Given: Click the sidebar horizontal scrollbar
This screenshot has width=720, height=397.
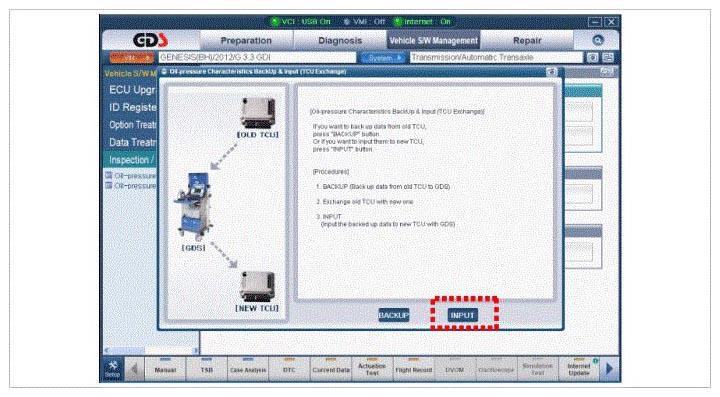Looking at the screenshot, I should (x=151, y=350).
